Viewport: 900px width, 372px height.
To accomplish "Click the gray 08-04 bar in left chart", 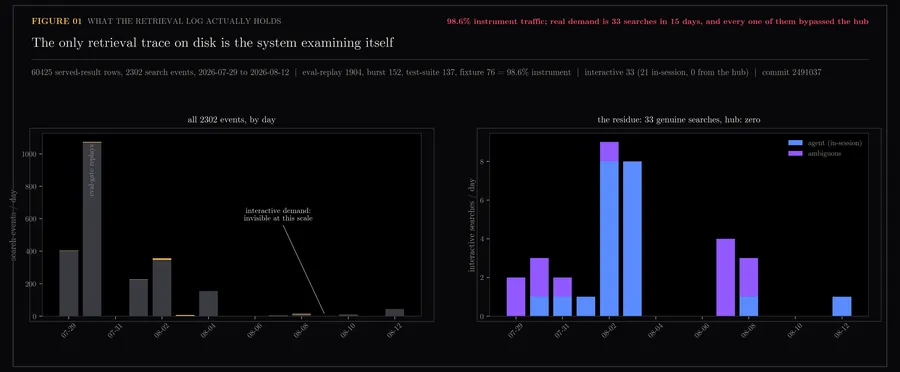I will (208, 304).
